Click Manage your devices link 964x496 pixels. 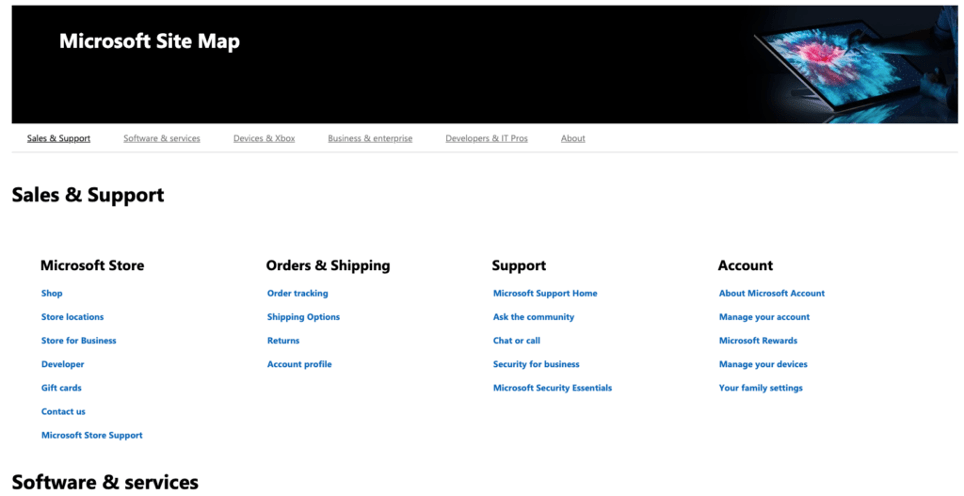coord(763,364)
